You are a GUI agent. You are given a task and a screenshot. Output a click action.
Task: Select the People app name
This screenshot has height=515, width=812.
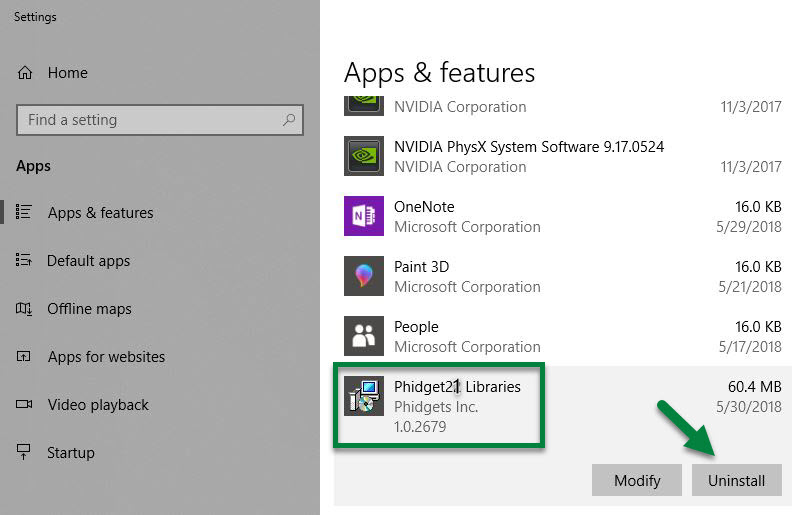(416, 327)
